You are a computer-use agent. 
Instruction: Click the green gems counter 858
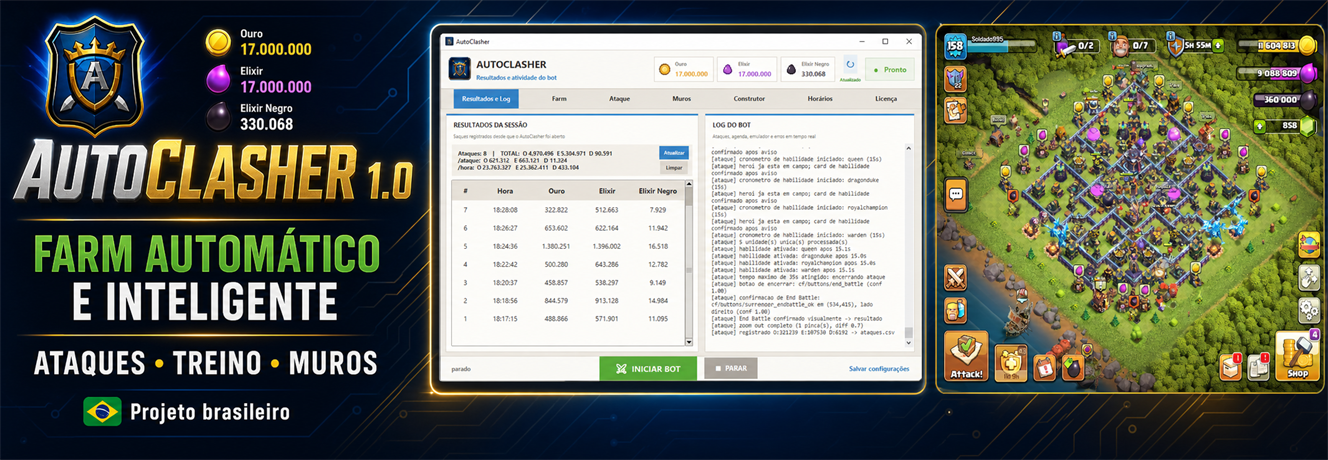click(1285, 125)
